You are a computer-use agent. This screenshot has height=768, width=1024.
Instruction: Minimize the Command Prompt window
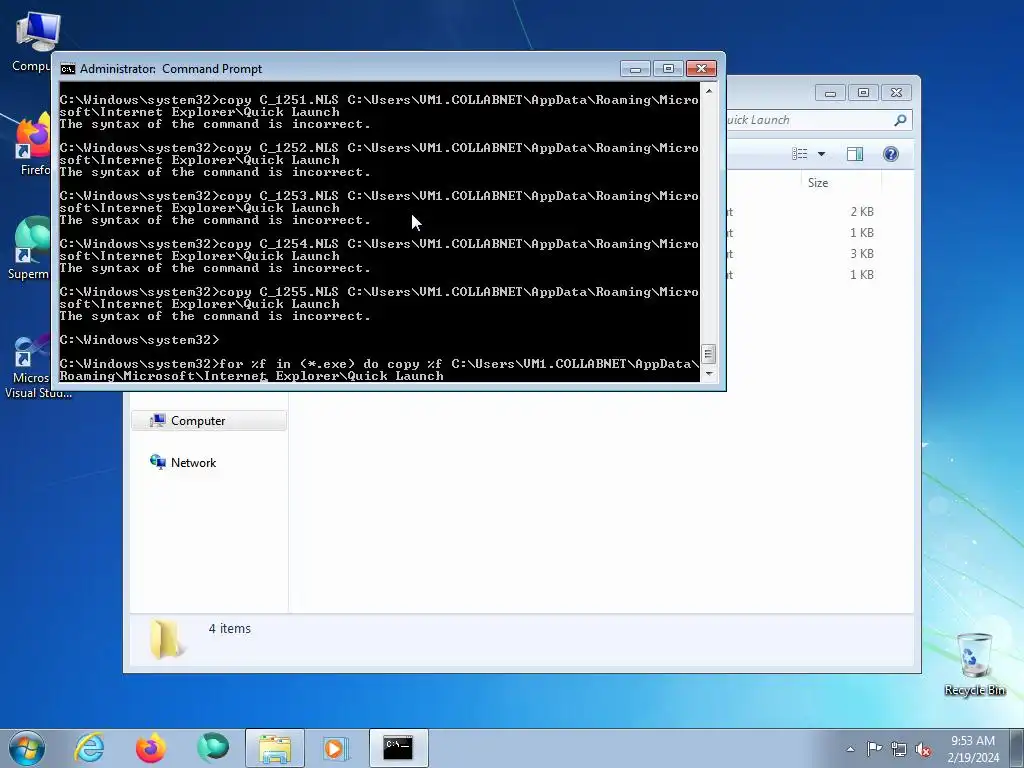[635, 69]
